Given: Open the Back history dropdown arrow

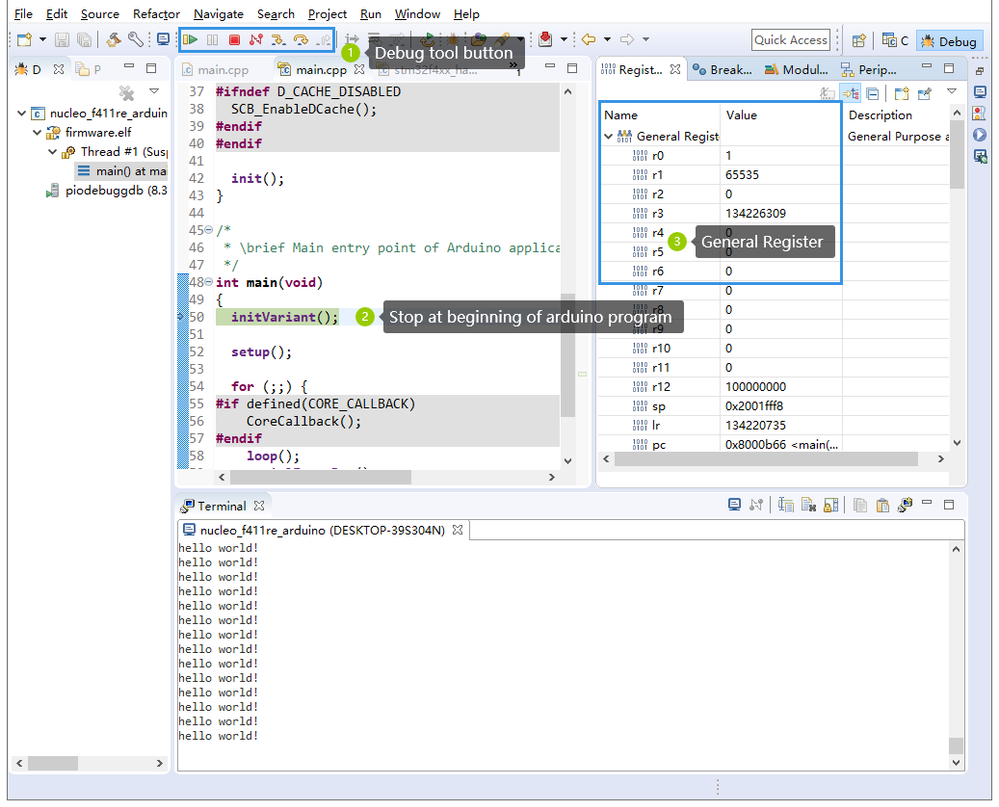Looking at the screenshot, I should 607,39.
